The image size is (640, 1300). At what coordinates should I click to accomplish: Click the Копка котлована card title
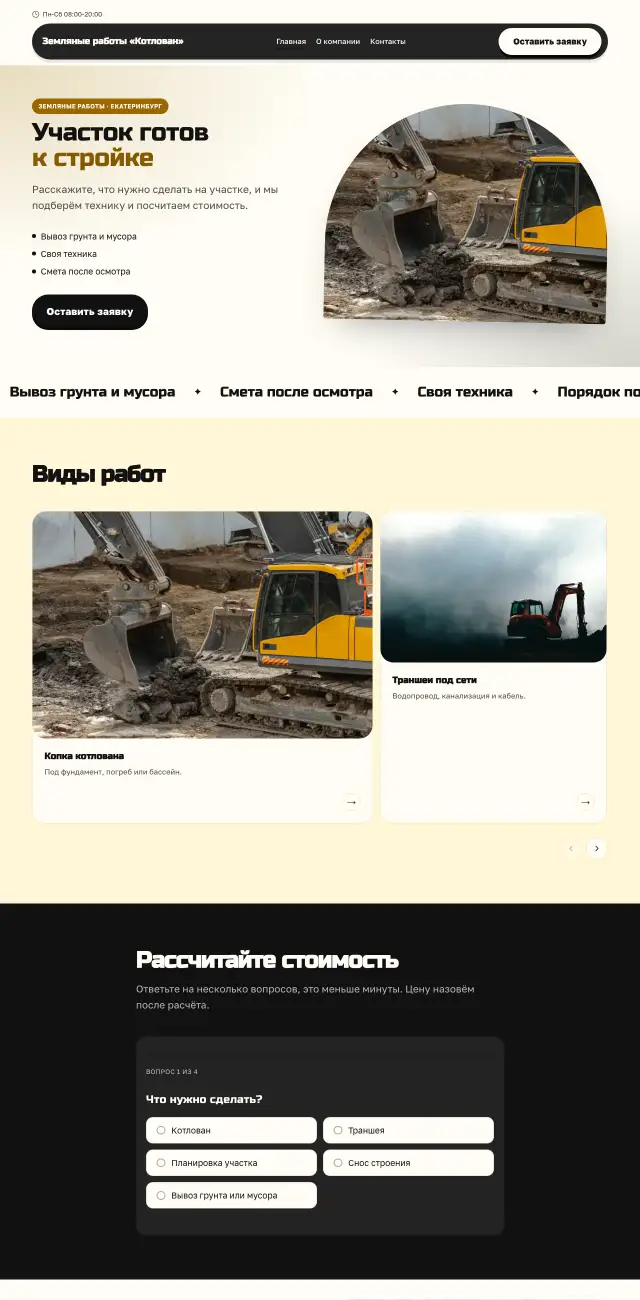(84, 756)
